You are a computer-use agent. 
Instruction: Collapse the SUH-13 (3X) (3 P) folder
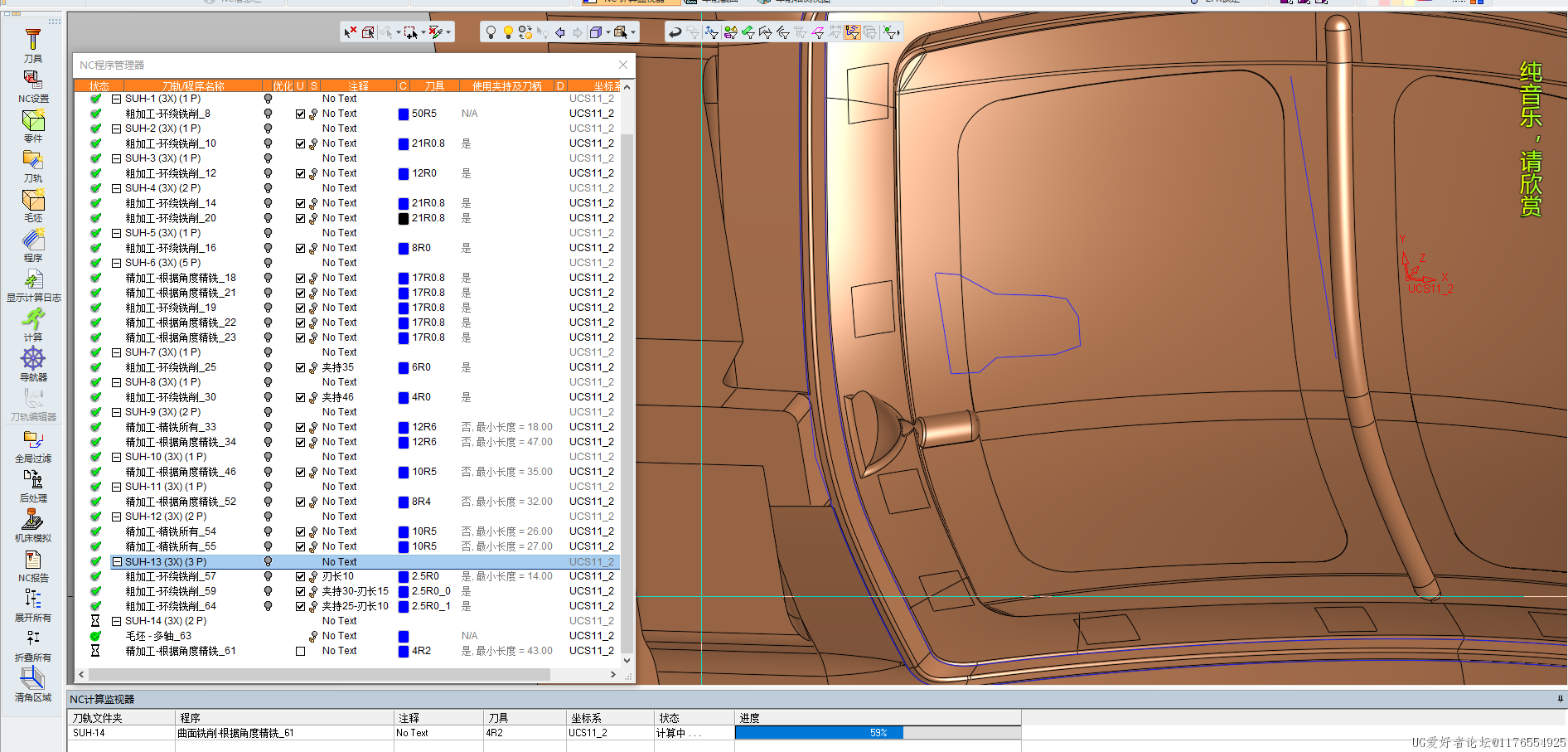click(117, 561)
